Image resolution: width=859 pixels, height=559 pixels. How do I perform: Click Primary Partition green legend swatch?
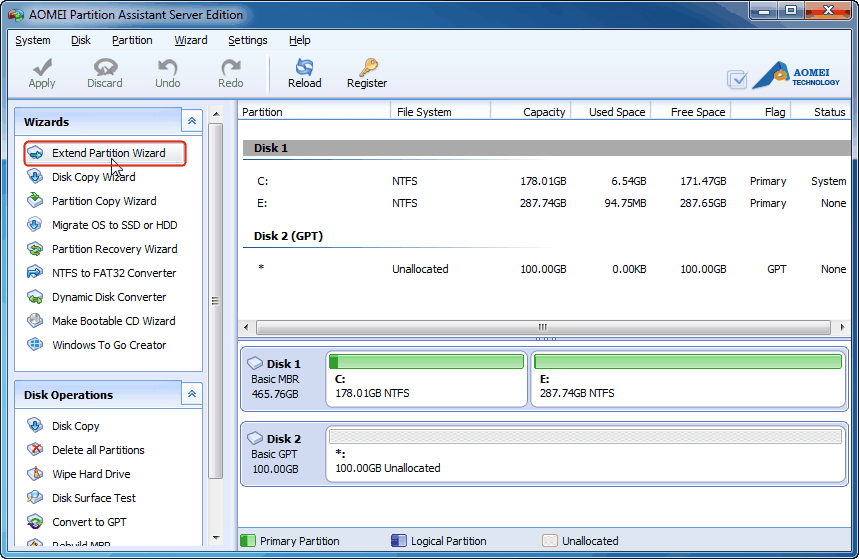[x=248, y=541]
